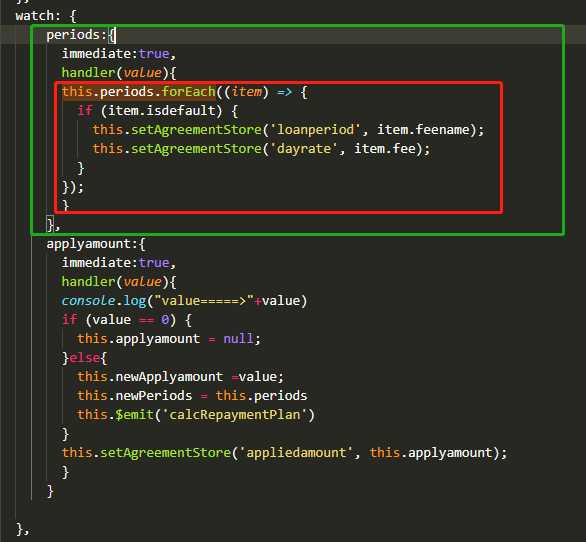Click the "0" in the value == 0 check
The height and width of the screenshot is (542, 586).
(165, 320)
